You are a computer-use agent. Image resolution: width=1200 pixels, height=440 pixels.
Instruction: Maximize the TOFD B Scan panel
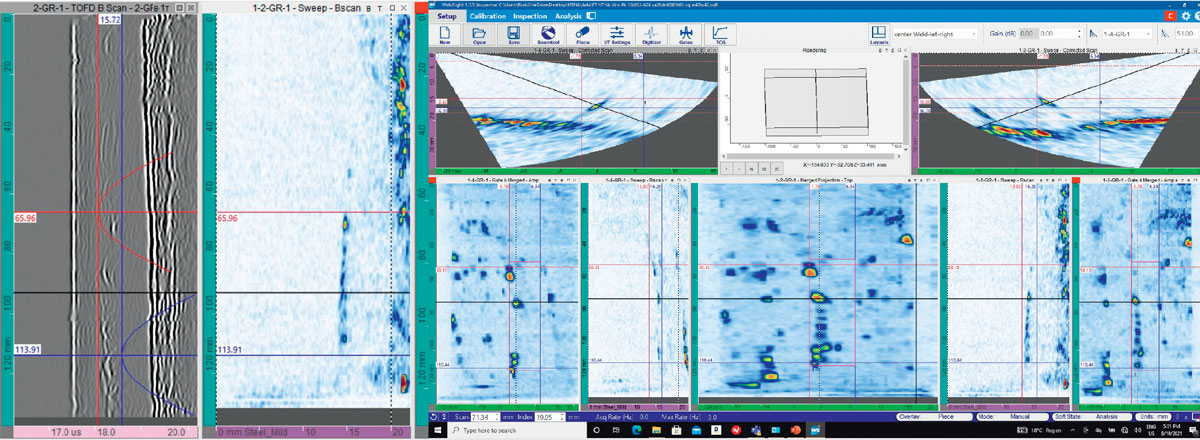click(x=177, y=7)
